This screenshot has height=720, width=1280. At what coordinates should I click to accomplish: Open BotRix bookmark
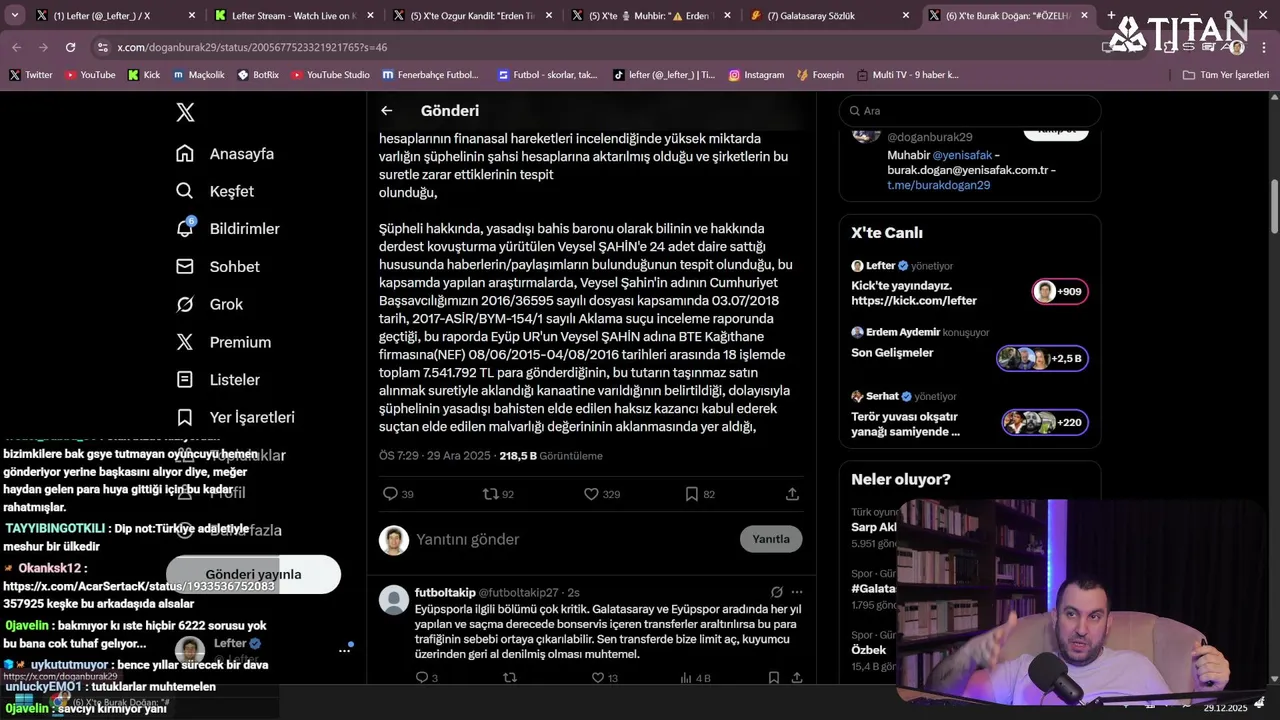point(258,75)
